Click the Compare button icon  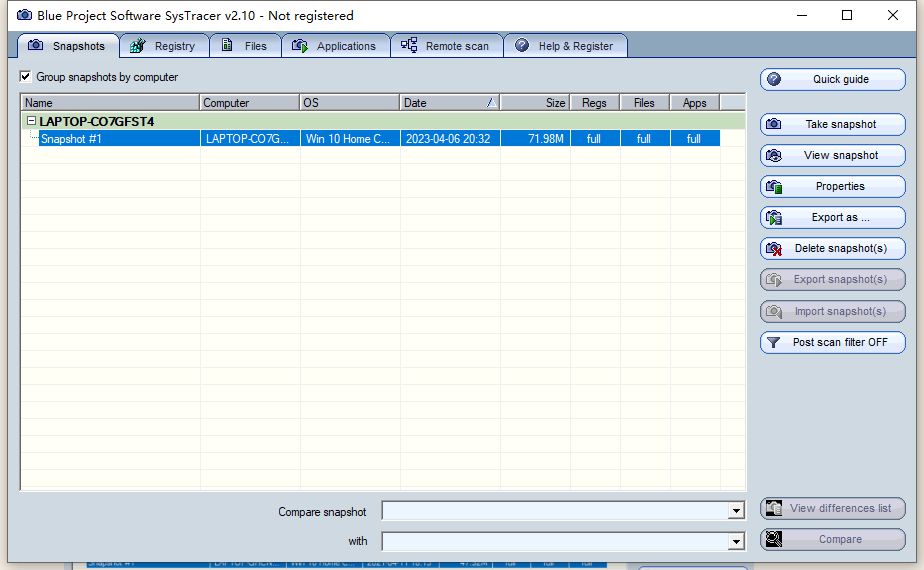click(x=774, y=539)
